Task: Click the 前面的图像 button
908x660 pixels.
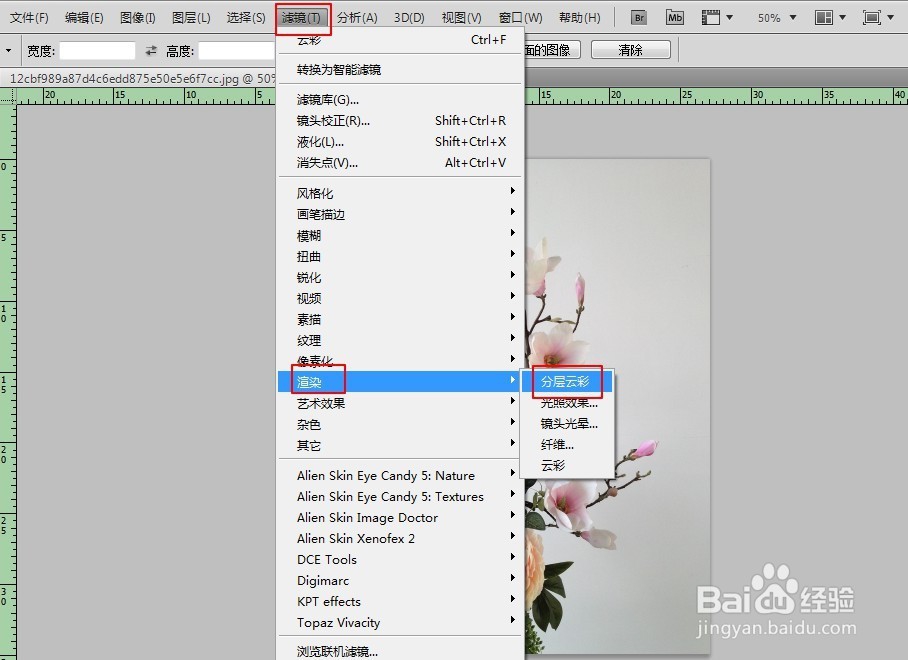Action: click(551, 50)
